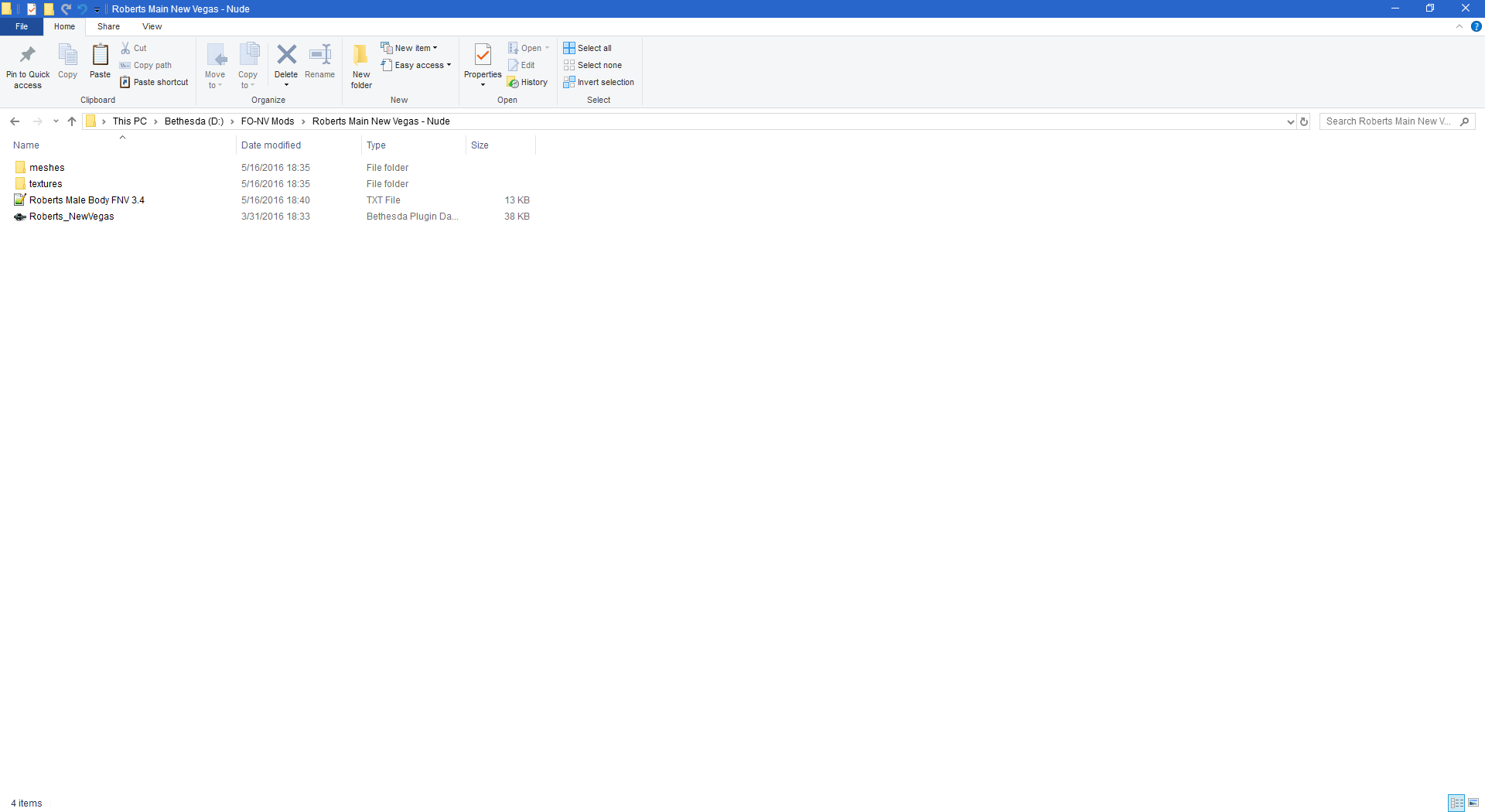Sort files by Date modified
Image resolution: width=1485 pixels, height=812 pixels.
coord(298,145)
